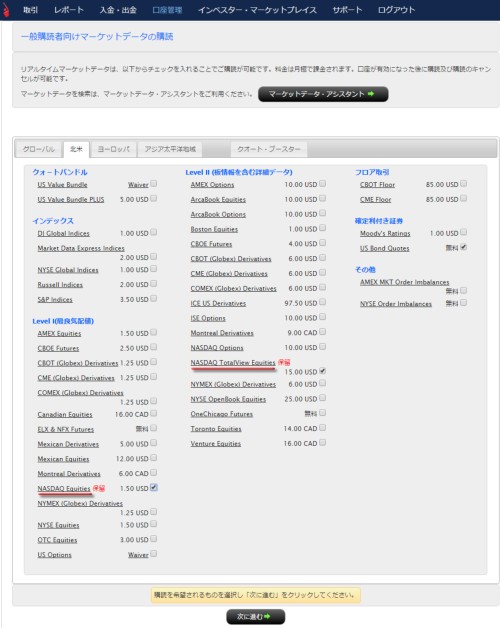Open the マーケットデータ・アシスタント button
Screen dimensions: 500x628
click(x=323, y=94)
